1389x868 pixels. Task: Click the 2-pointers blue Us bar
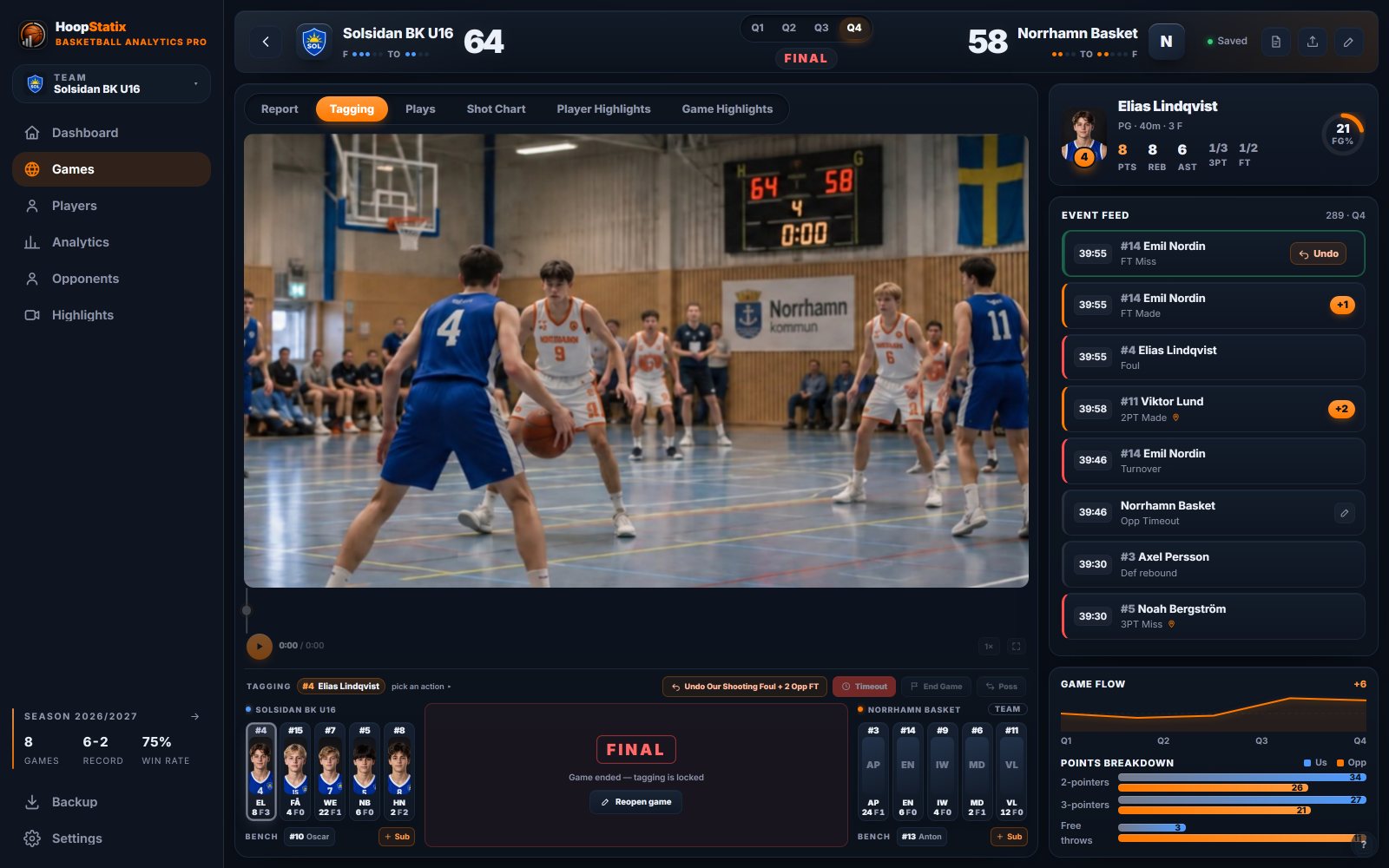1242,777
